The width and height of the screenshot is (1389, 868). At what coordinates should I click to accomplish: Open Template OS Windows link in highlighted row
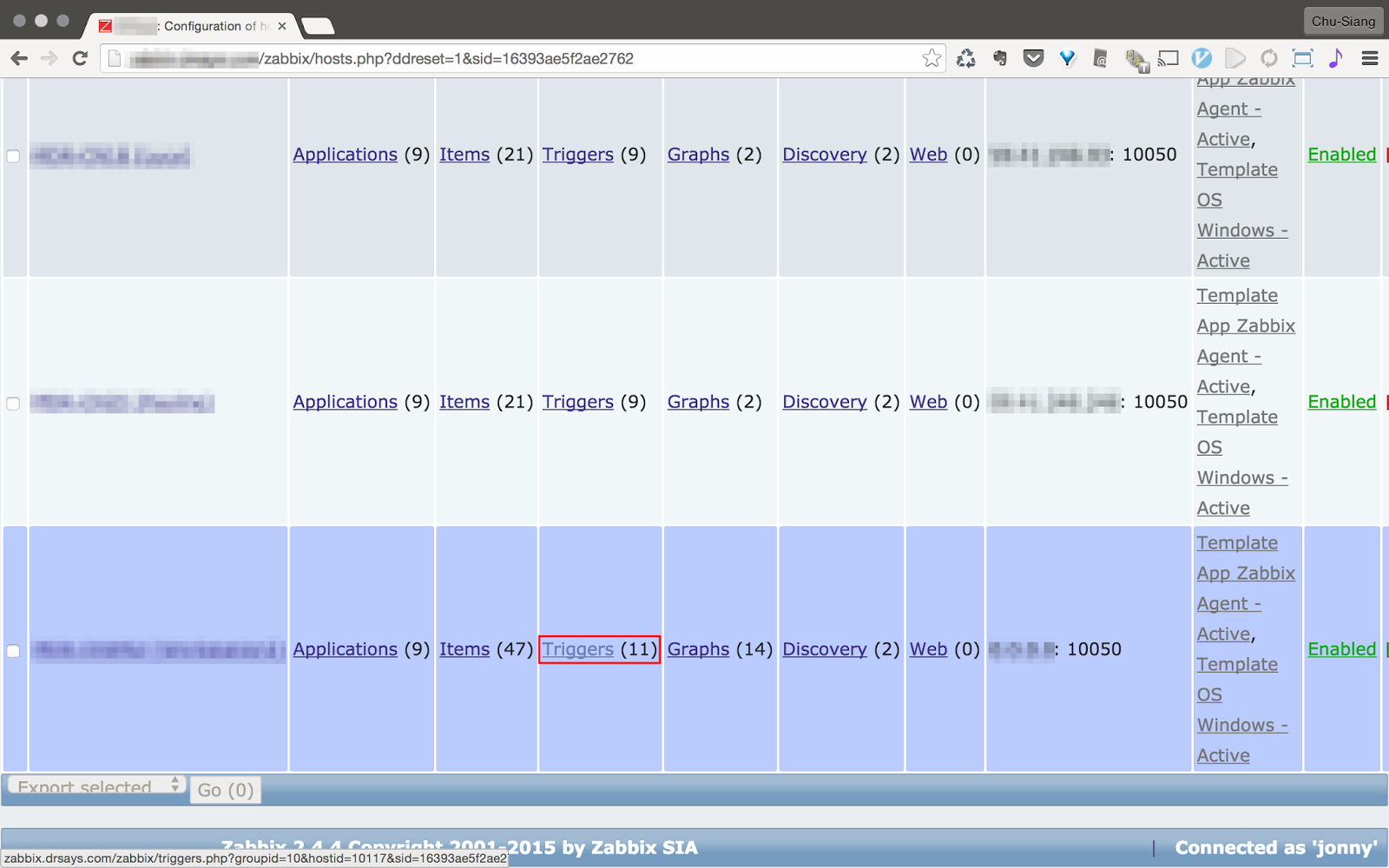pos(1242,710)
